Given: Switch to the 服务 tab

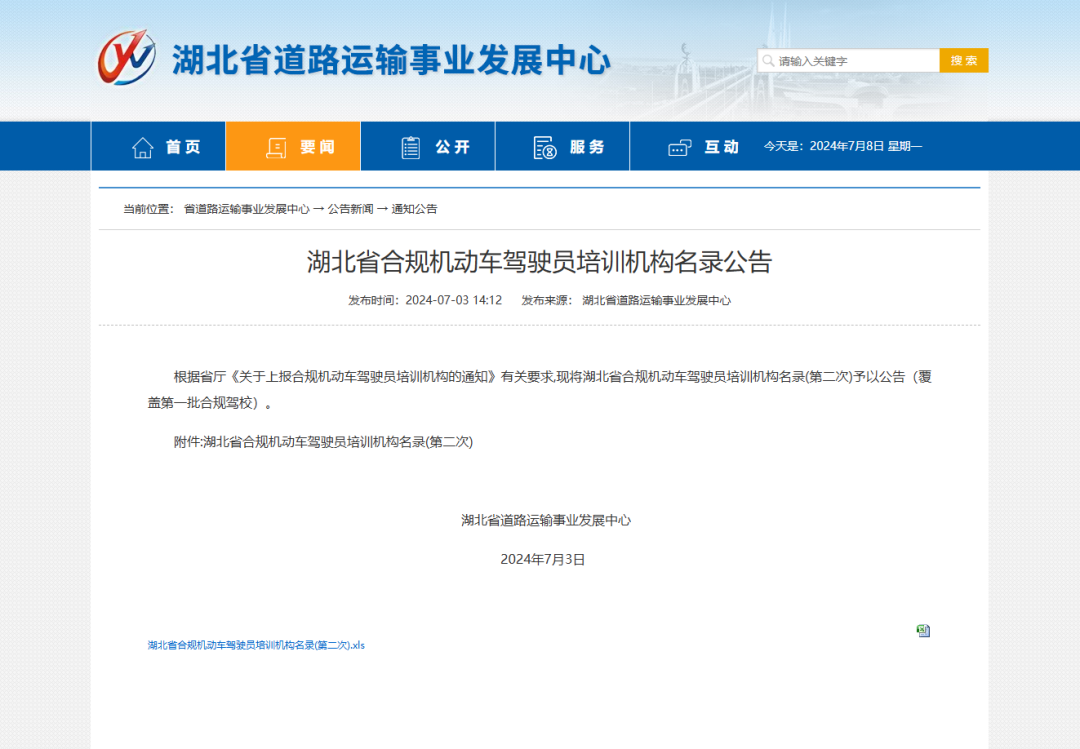Looking at the screenshot, I should (x=562, y=146).
